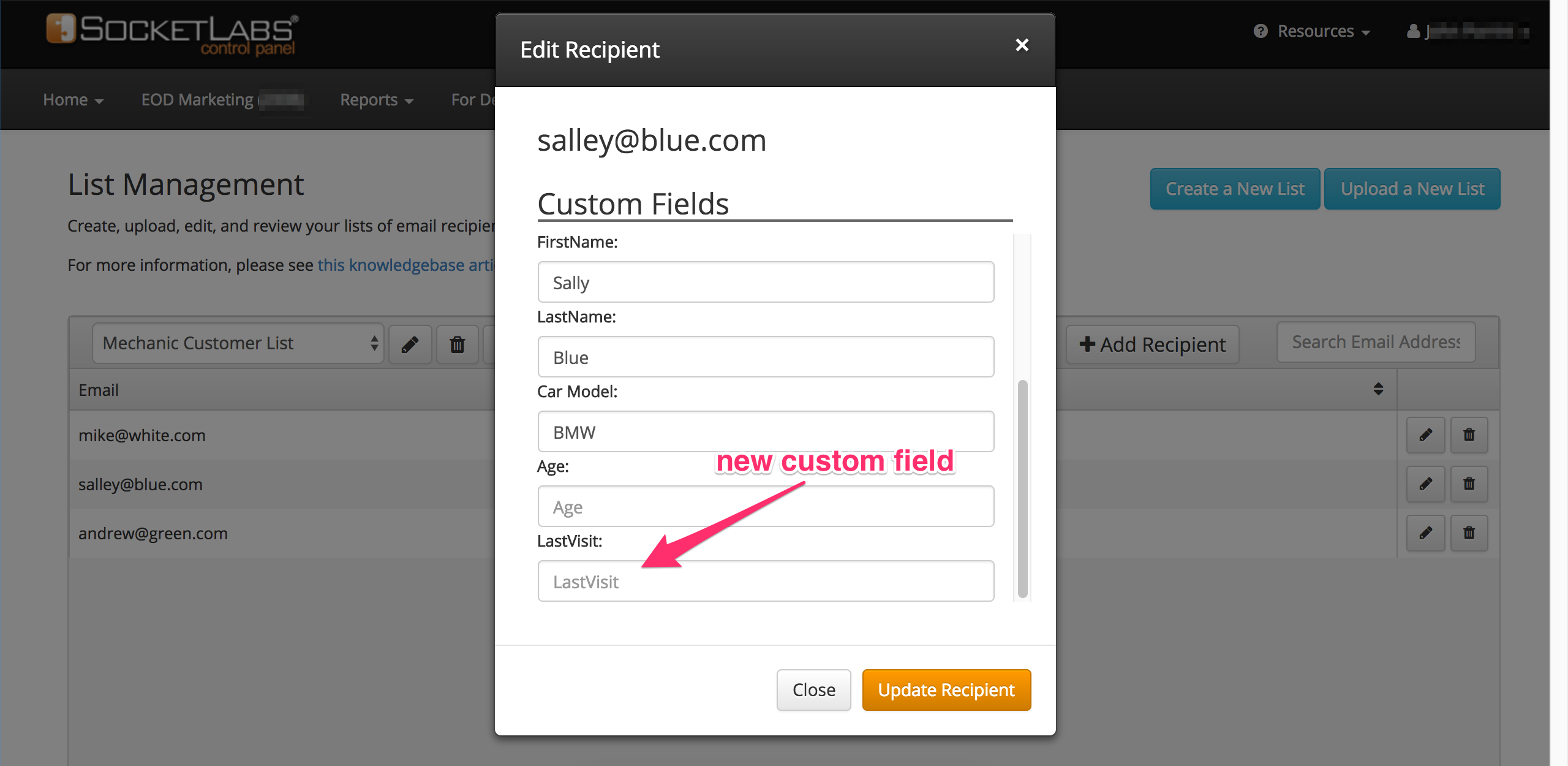Click the delete (trash) icon for mike@white.com
The image size is (1568, 766).
1469,435
